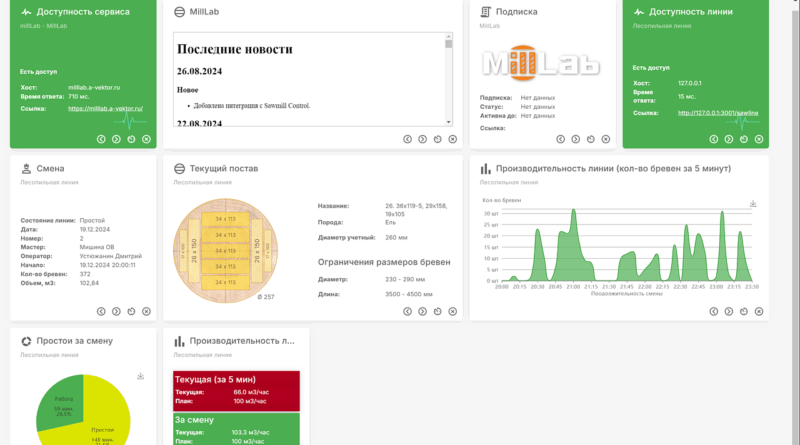Click the master name Мишина ОВ

click(x=97, y=247)
